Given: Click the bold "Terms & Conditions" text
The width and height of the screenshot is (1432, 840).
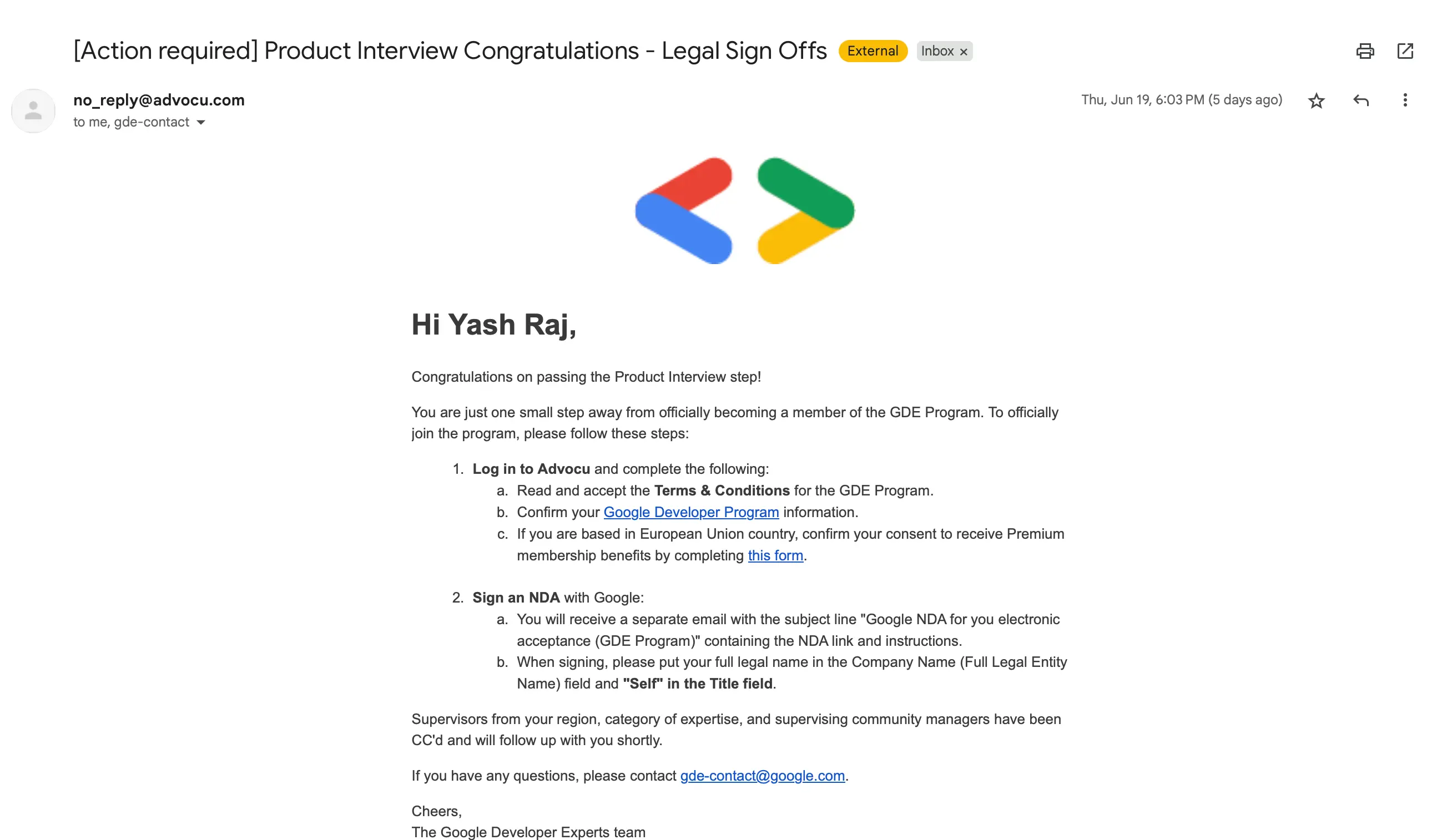Looking at the screenshot, I should (722, 490).
